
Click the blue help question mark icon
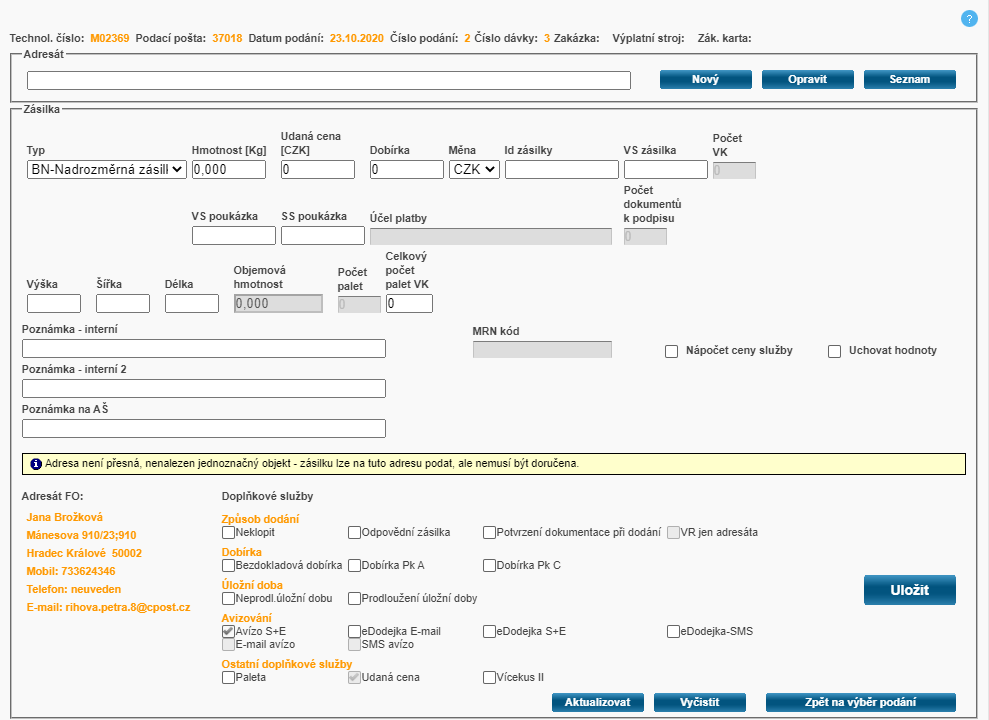tap(968, 19)
